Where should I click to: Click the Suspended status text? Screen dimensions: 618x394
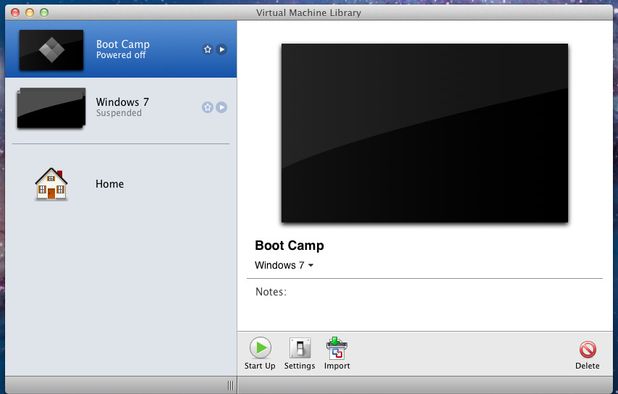[119, 113]
